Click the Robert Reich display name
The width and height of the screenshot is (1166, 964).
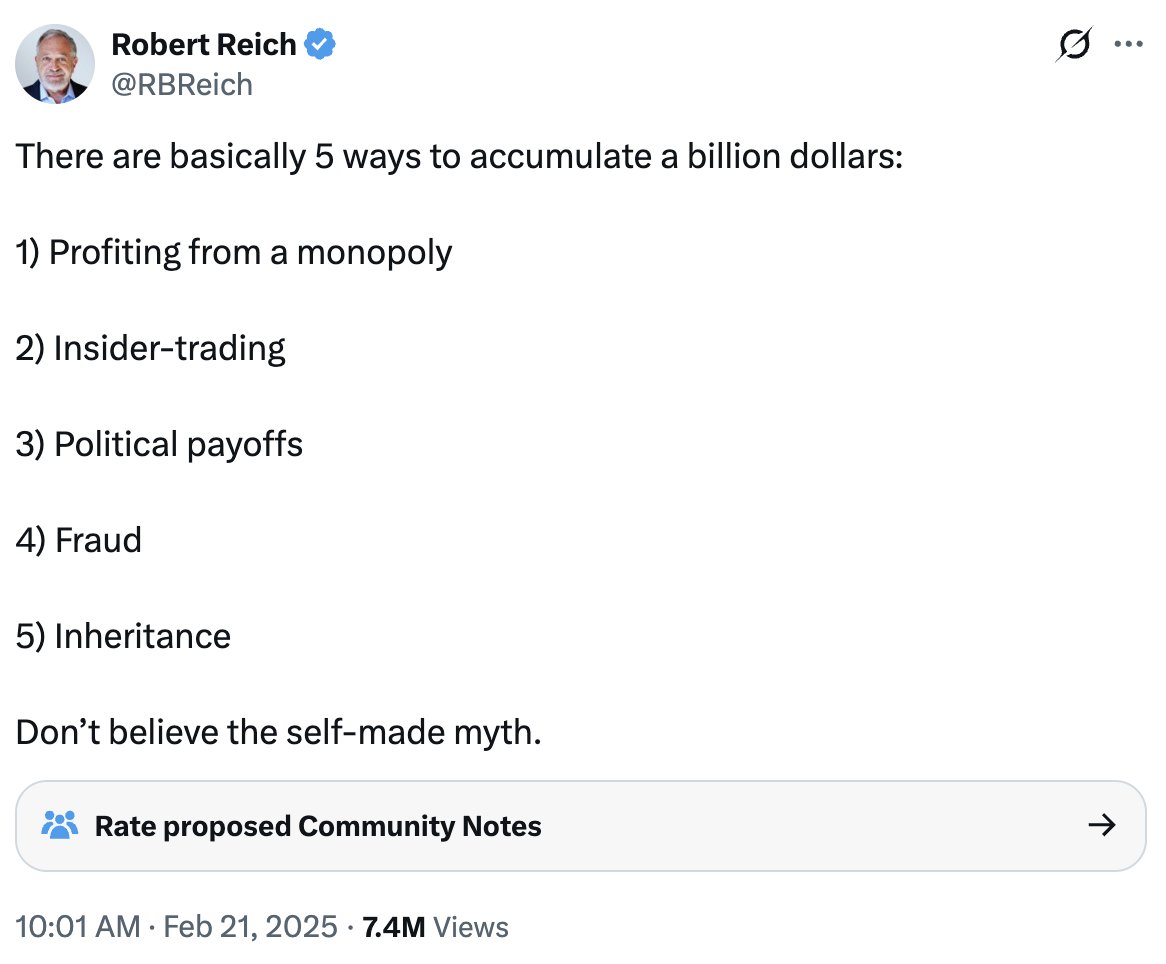[x=204, y=43]
